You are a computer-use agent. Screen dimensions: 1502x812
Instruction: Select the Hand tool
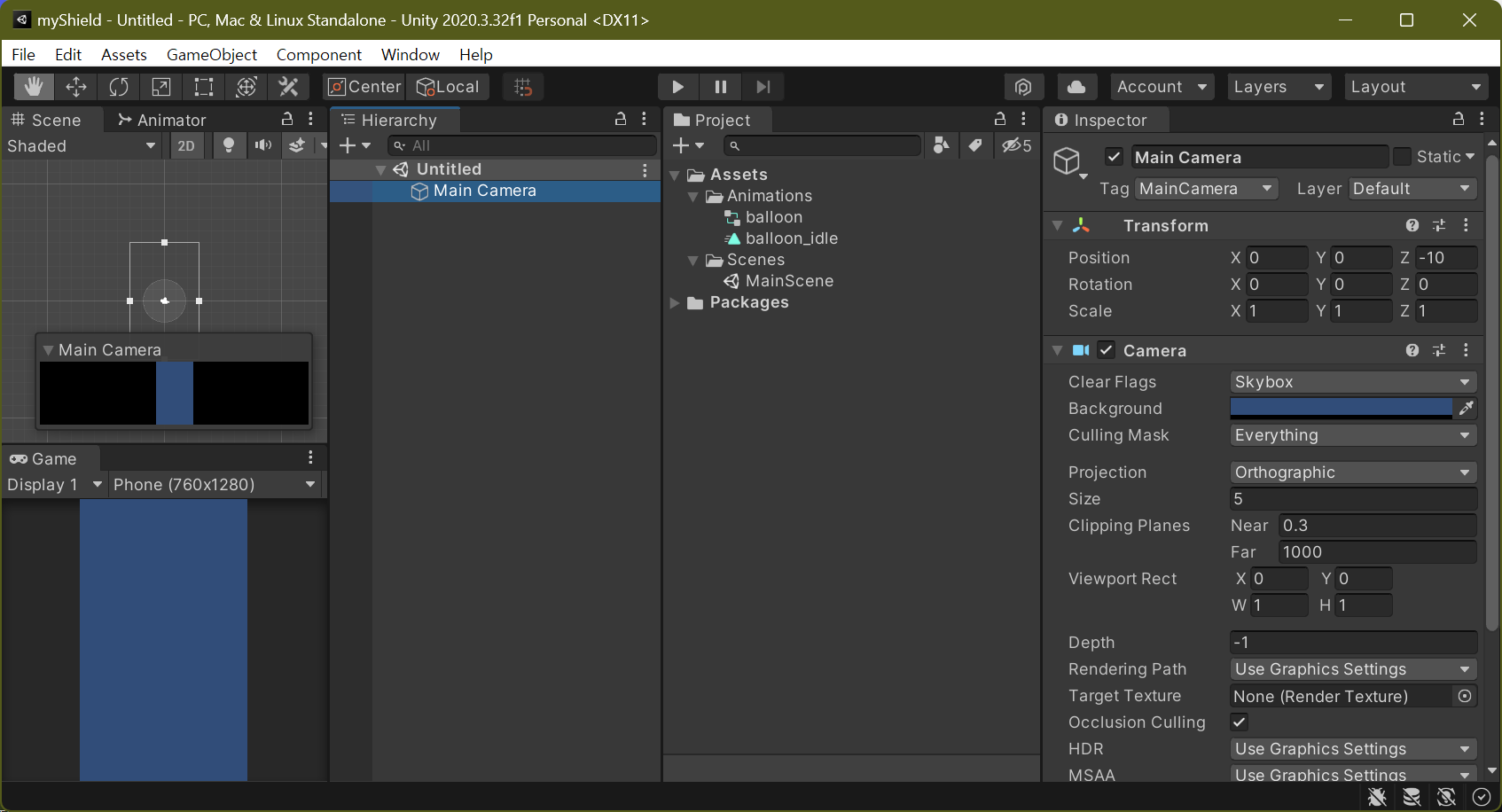pos(34,87)
